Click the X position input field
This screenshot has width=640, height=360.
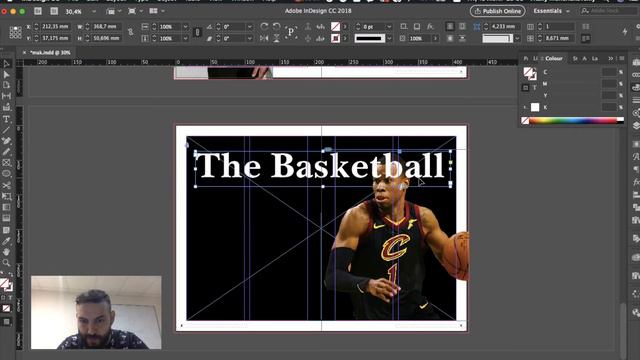click(55, 27)
